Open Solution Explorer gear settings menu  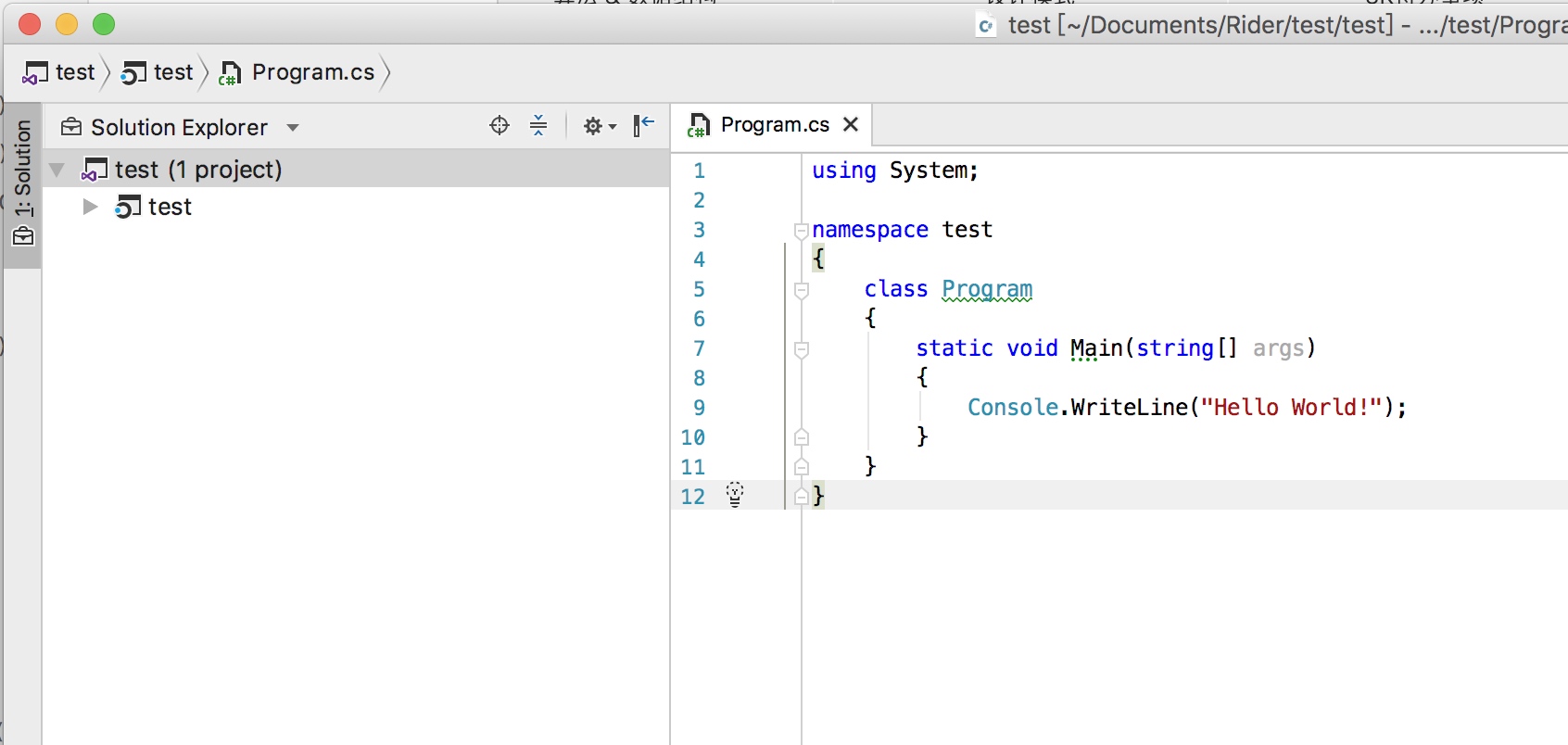(600, 126)
